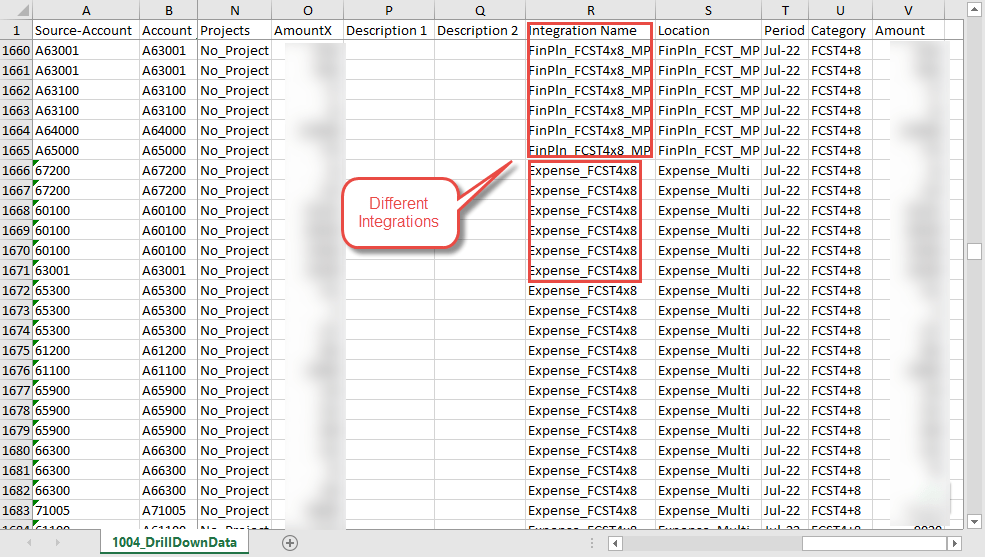Viewport: 985px width, 557px height.
Task: Click the three-dot tab bar resize handle
Action: 594,543
